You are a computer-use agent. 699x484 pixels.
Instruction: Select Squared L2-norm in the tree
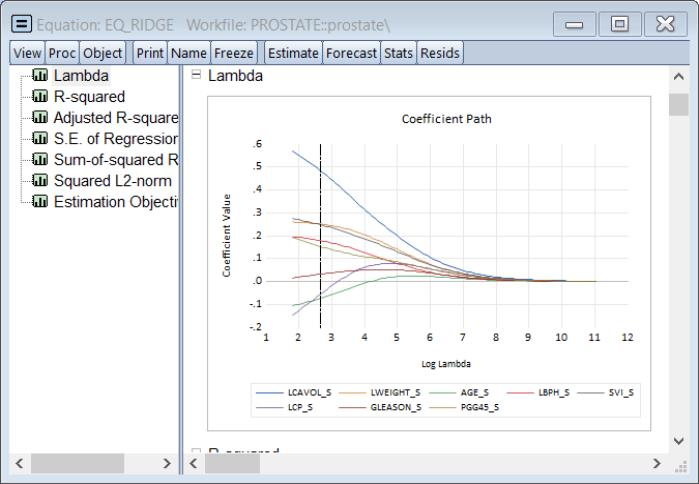pyautogui.click(x=112, y=181)
